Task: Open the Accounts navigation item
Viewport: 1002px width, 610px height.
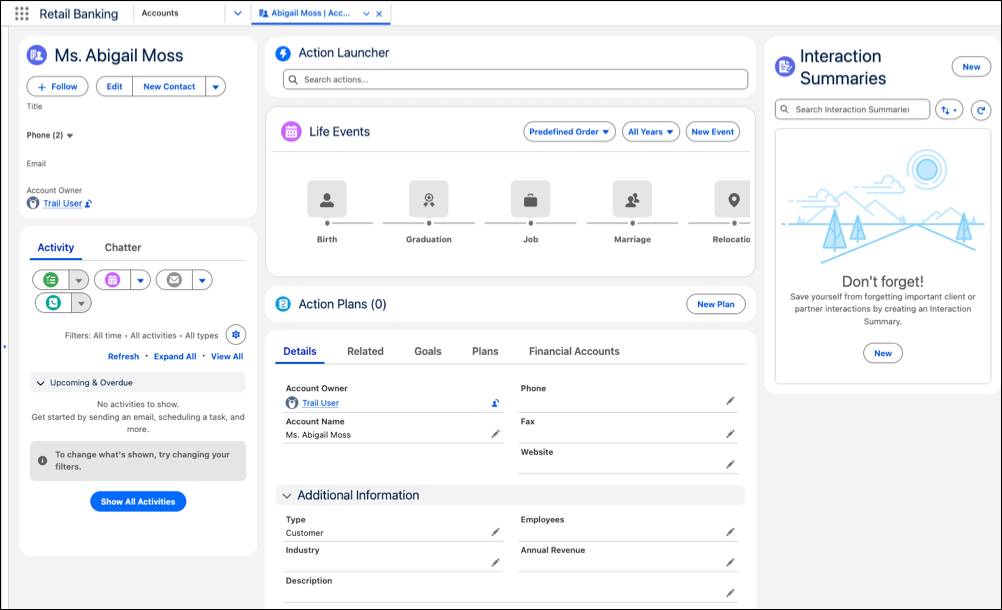Action: (160, 13)
